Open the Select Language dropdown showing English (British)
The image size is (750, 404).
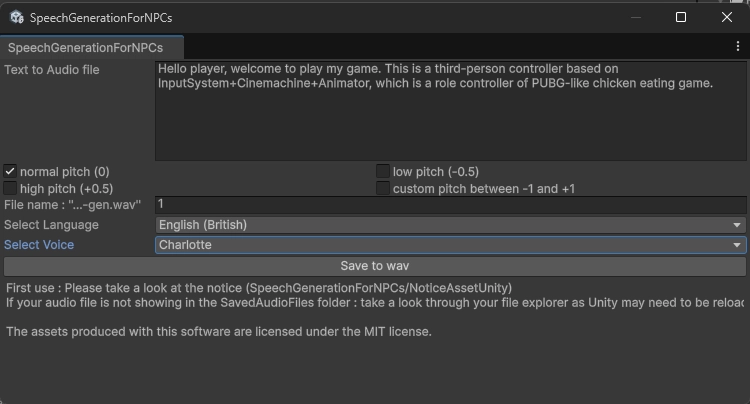tap(451, 225)
